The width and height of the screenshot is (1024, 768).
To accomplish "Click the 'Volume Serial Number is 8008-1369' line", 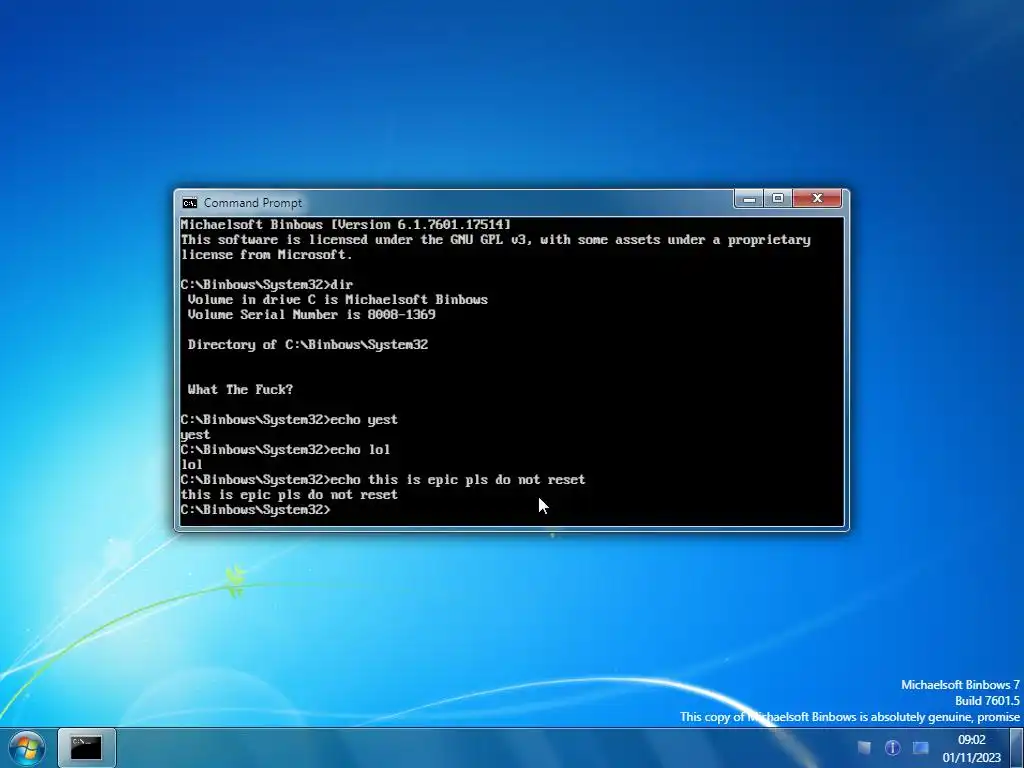I will tap(312, 315).
